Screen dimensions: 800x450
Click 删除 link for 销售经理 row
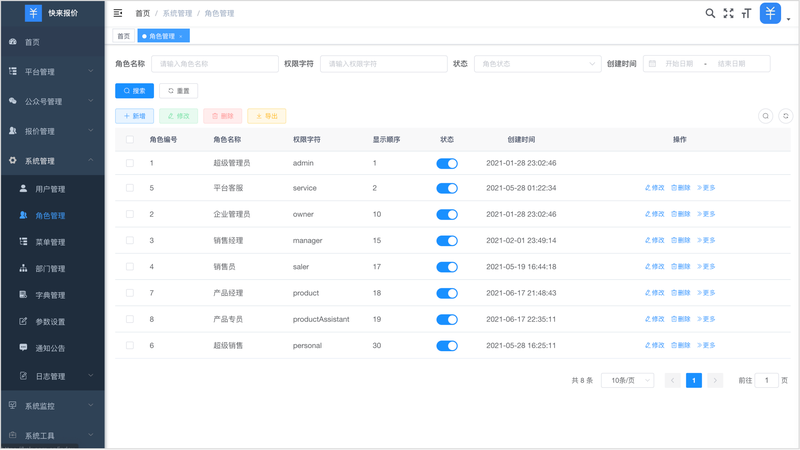(x=680, y=240)
